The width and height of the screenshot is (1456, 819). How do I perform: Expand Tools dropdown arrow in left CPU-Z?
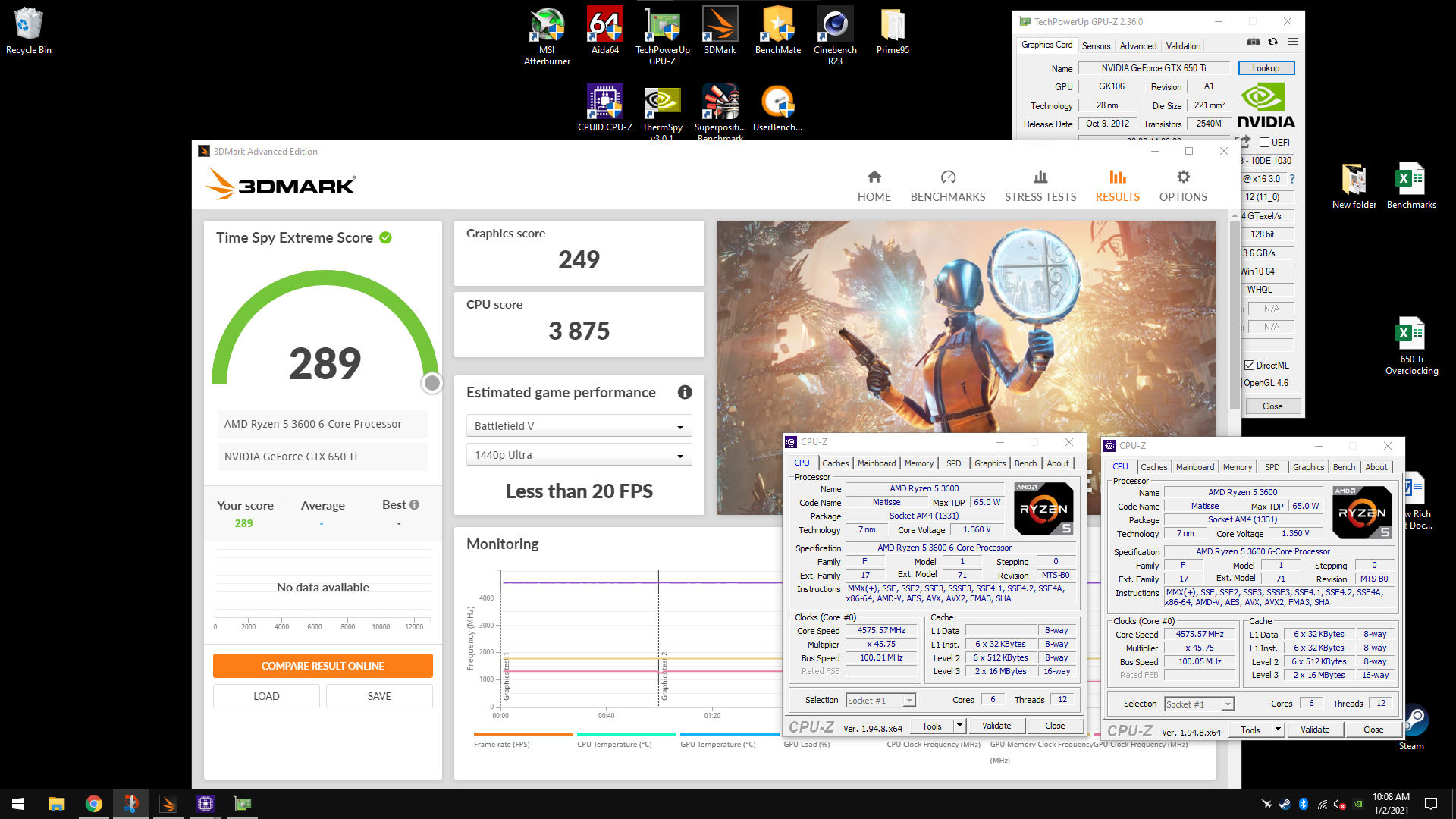pos(959,726)
